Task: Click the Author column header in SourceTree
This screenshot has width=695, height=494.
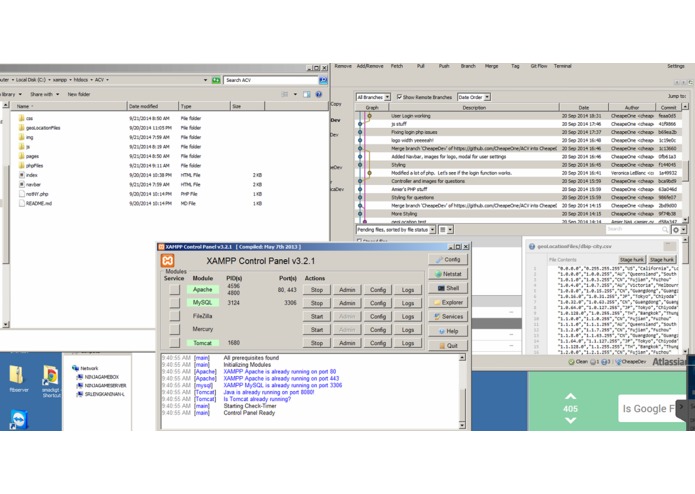Action: pyautogui.click(x=632, y=107)
